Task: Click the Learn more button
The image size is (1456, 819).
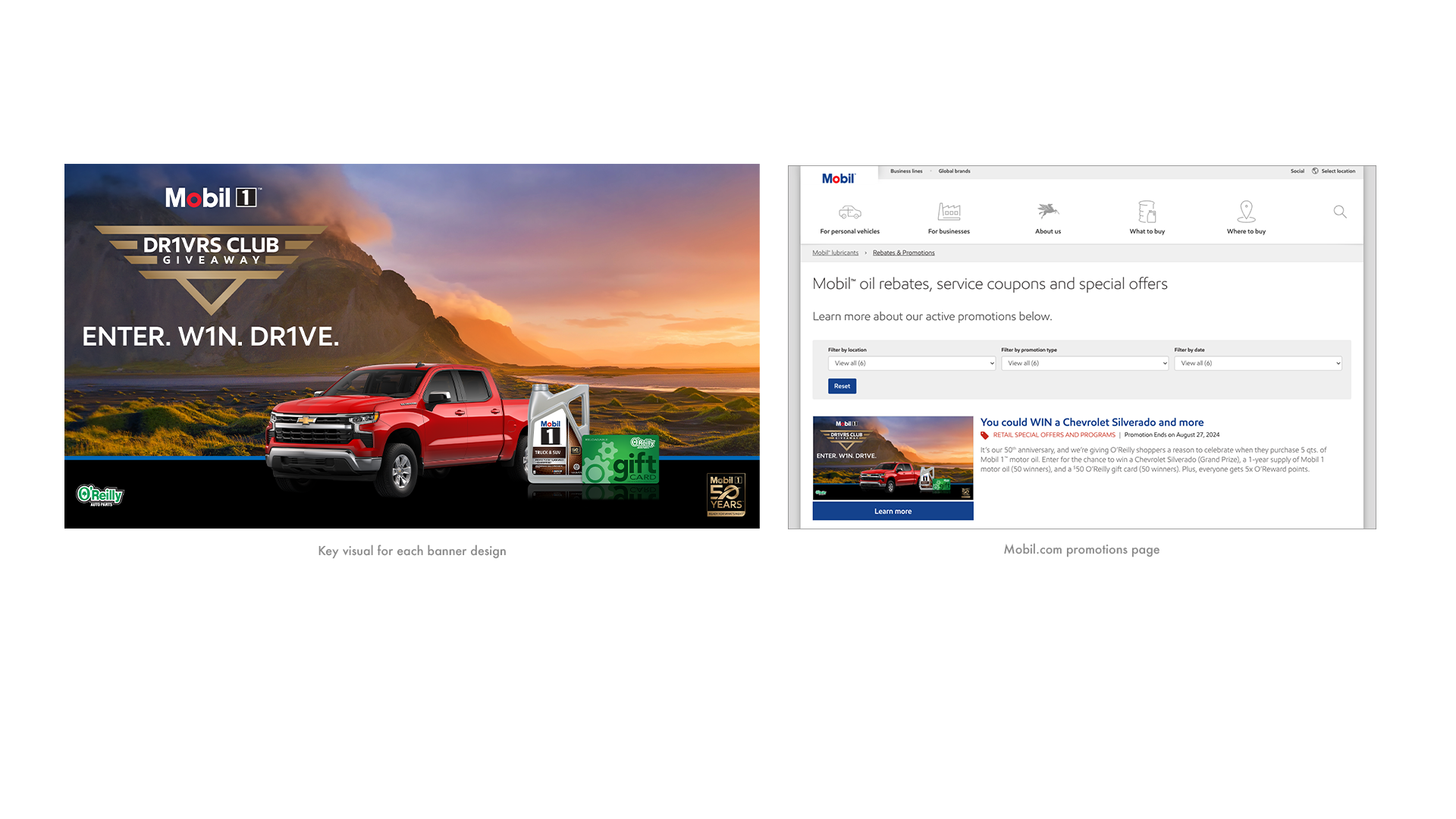Action: (893, 511)
